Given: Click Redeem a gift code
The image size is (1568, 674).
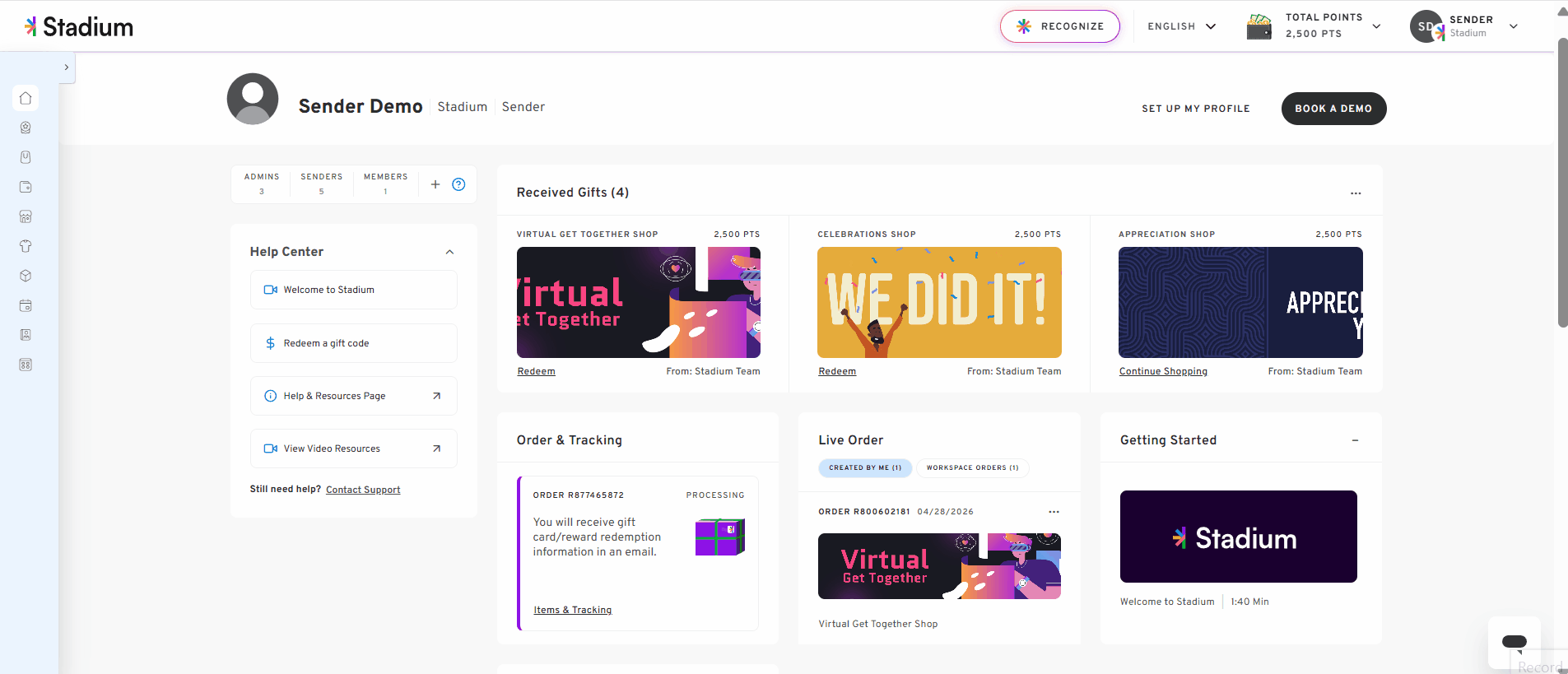Looking at the screenshot, I should coord(354,343).
